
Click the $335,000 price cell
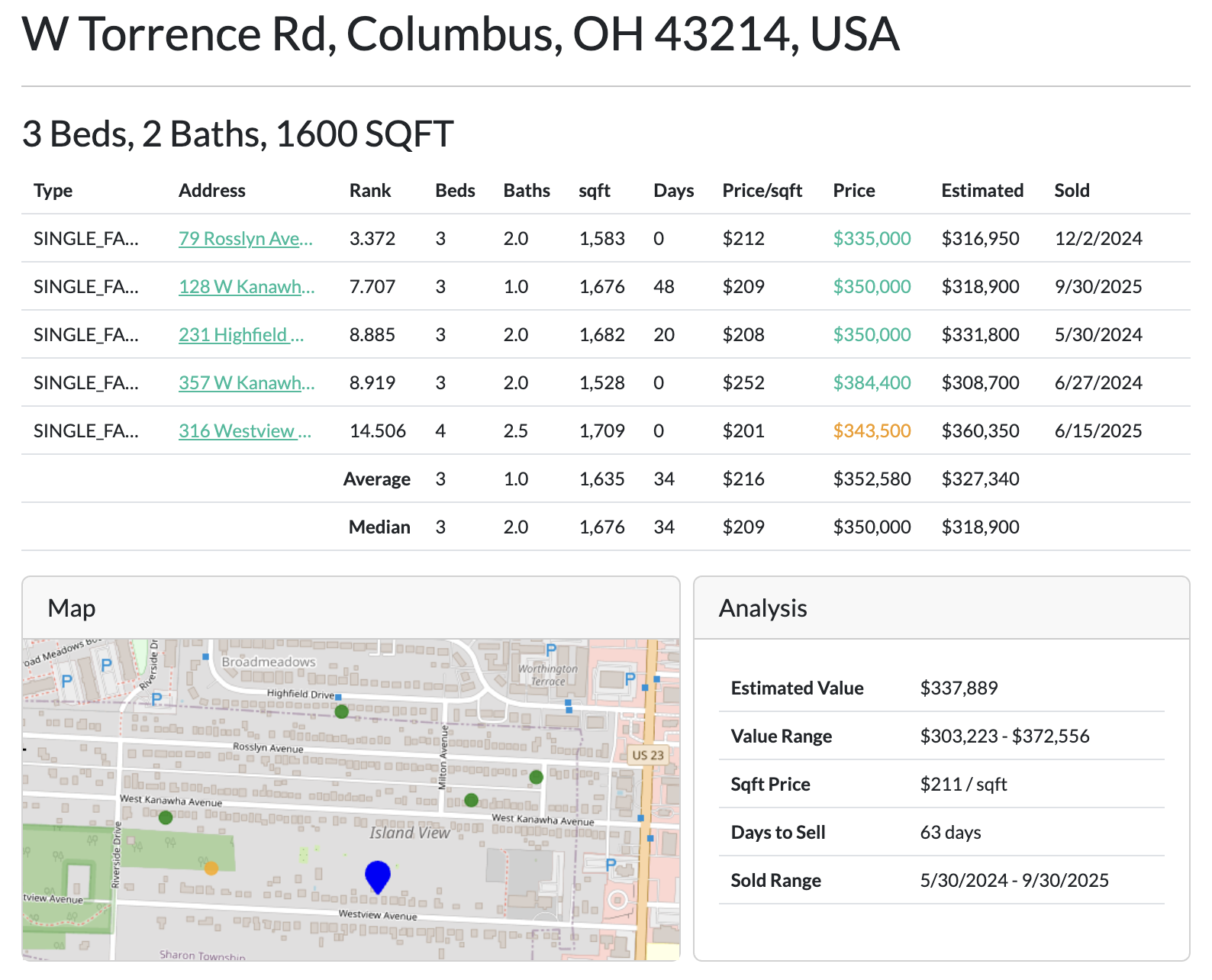872,238
